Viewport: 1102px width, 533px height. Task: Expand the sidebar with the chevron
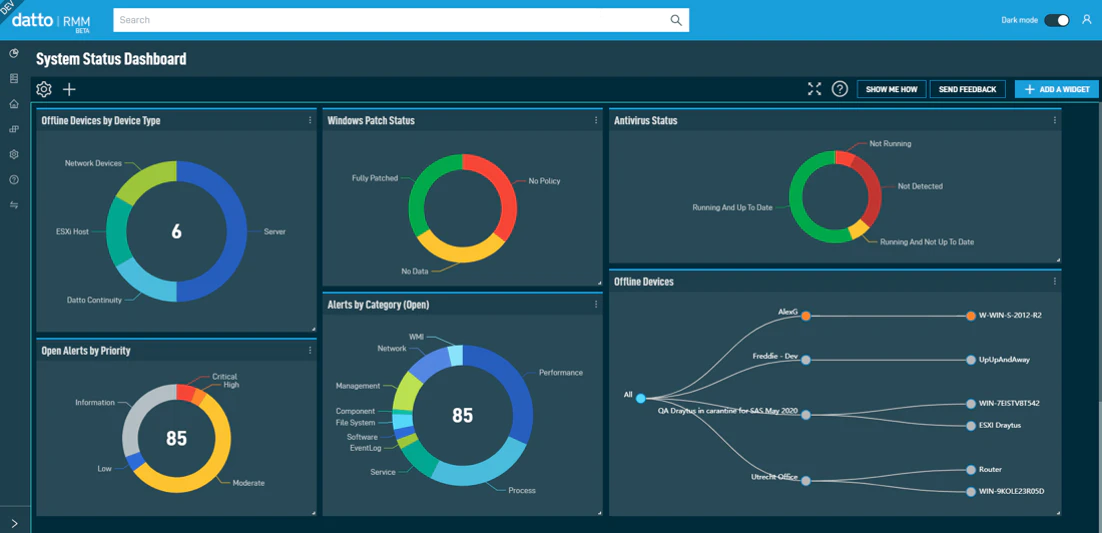tap(15, 523)
